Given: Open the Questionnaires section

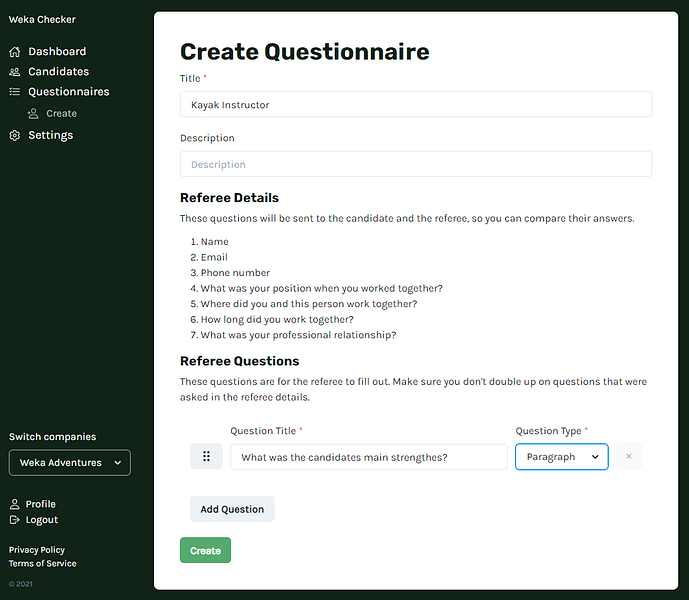Looking at the screenshot, I should [68, 92].
